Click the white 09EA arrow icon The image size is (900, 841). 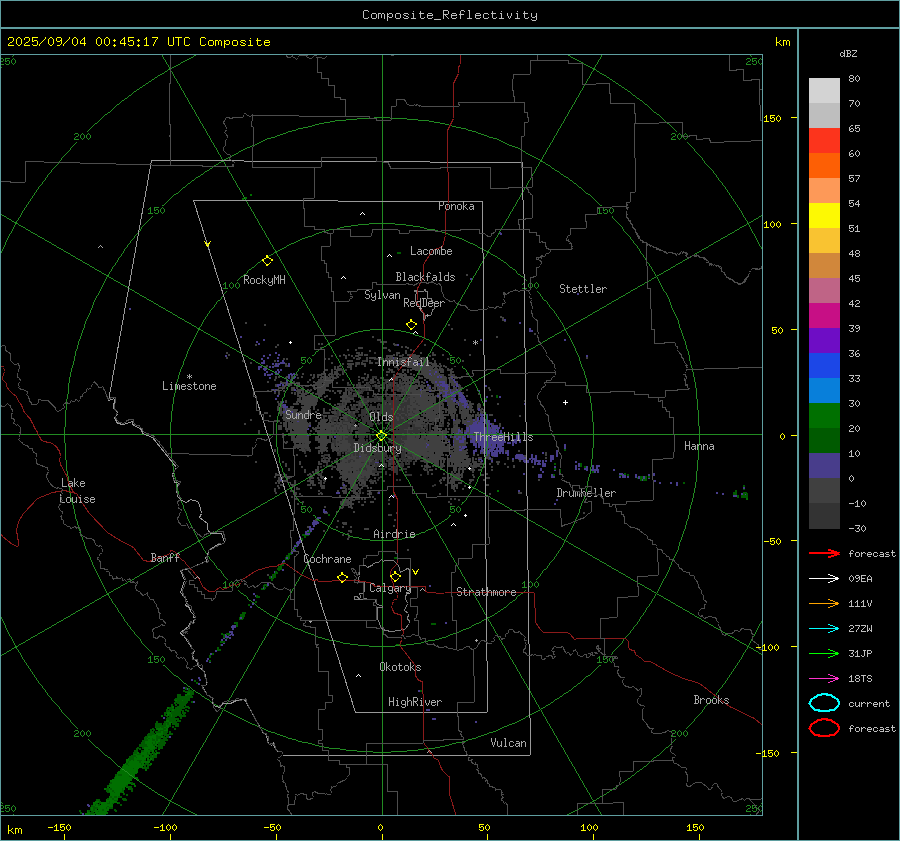click(x=824, y=578)
